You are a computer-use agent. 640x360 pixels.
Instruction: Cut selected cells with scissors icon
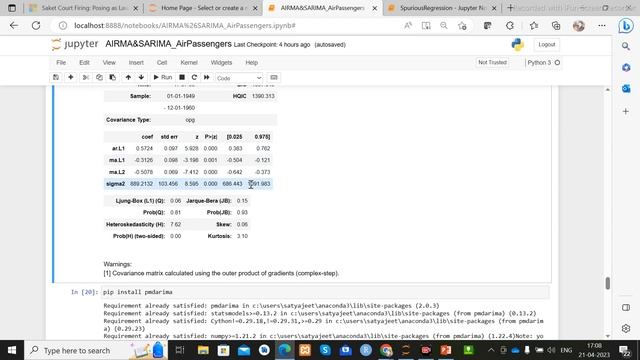[x=86, y=78]
